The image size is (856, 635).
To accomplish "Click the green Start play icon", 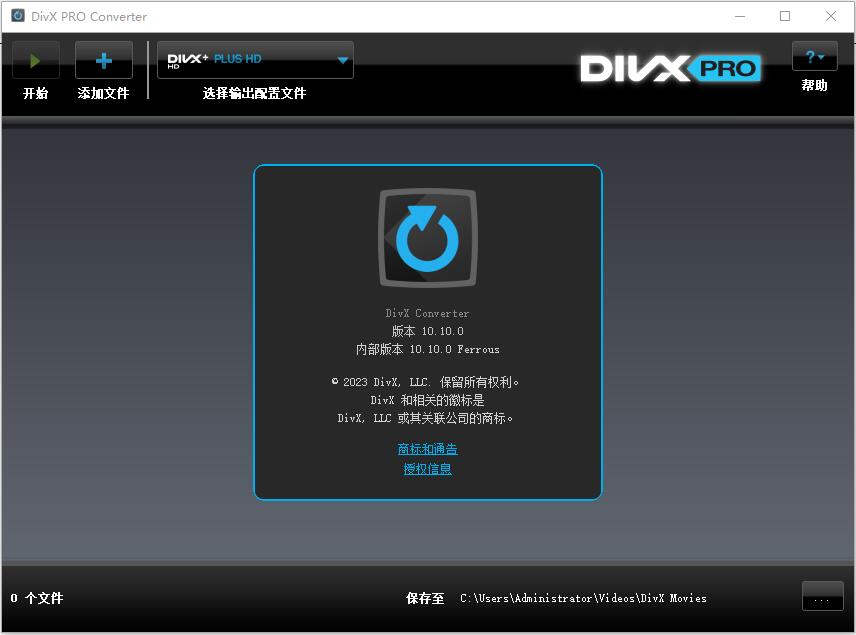I will pyautogui.click(x=35, y=60).
